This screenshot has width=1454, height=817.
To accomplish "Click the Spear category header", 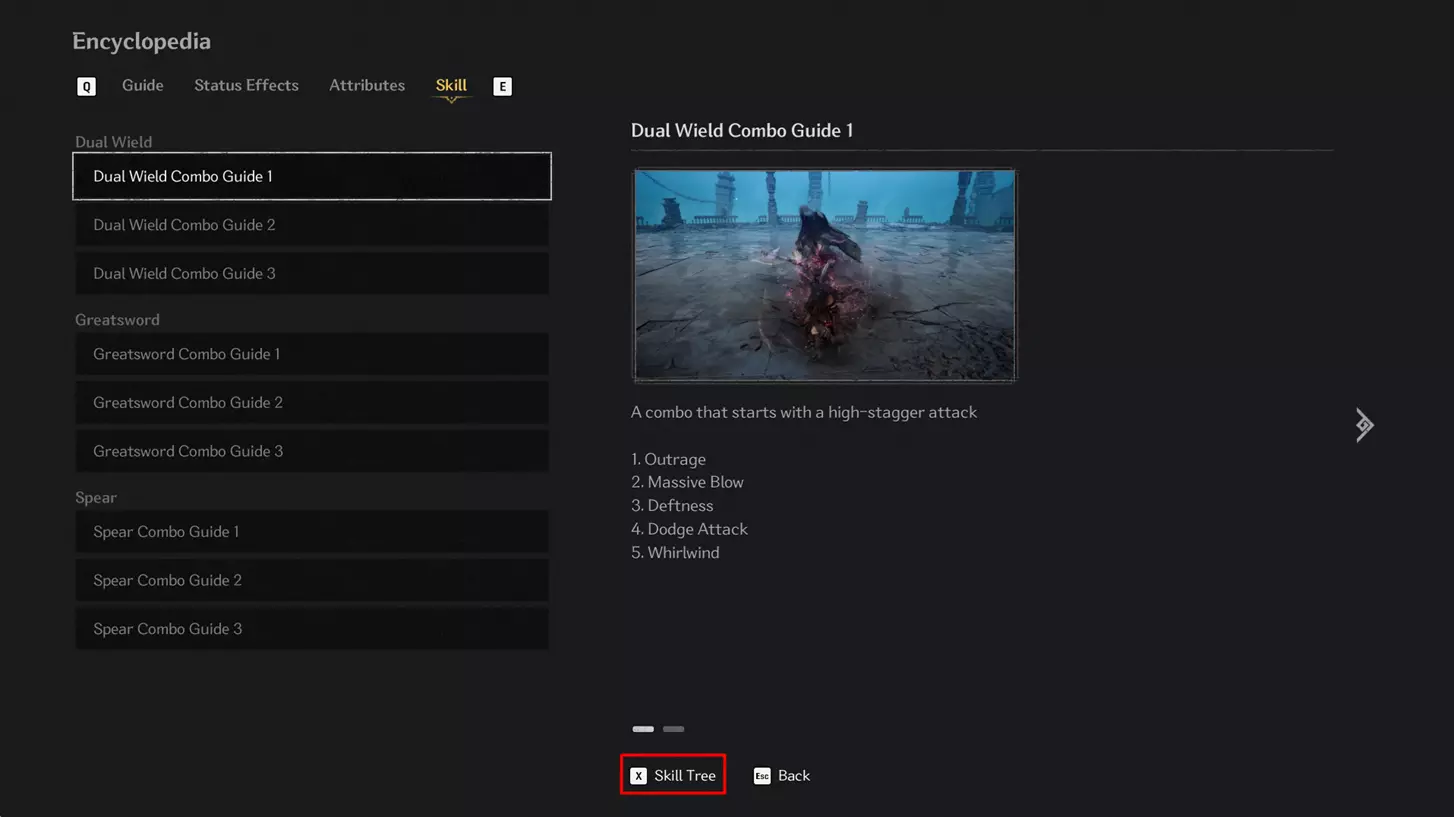I will click(96, 498).
